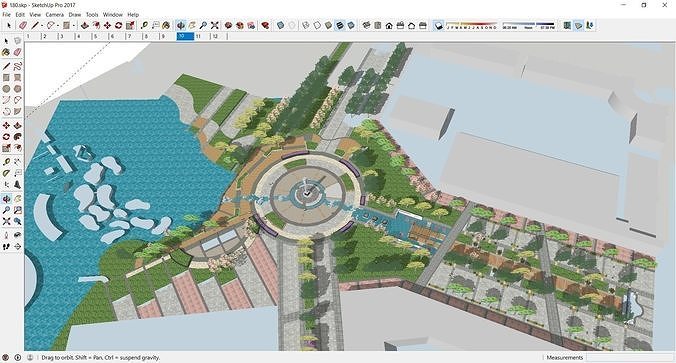
Task: Select the Section Plane tool in left palette
Action: coord(17,247)
